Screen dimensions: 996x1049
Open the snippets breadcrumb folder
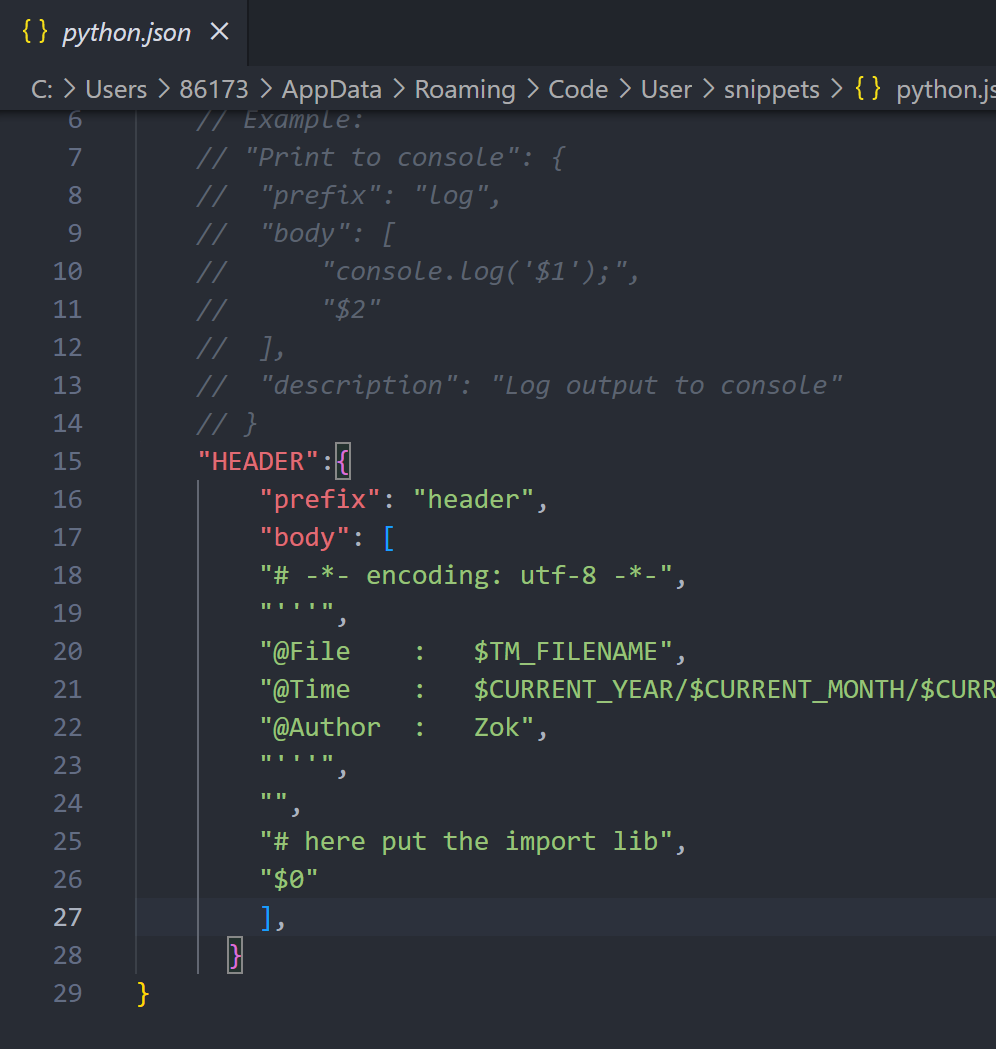coord(771,90)
